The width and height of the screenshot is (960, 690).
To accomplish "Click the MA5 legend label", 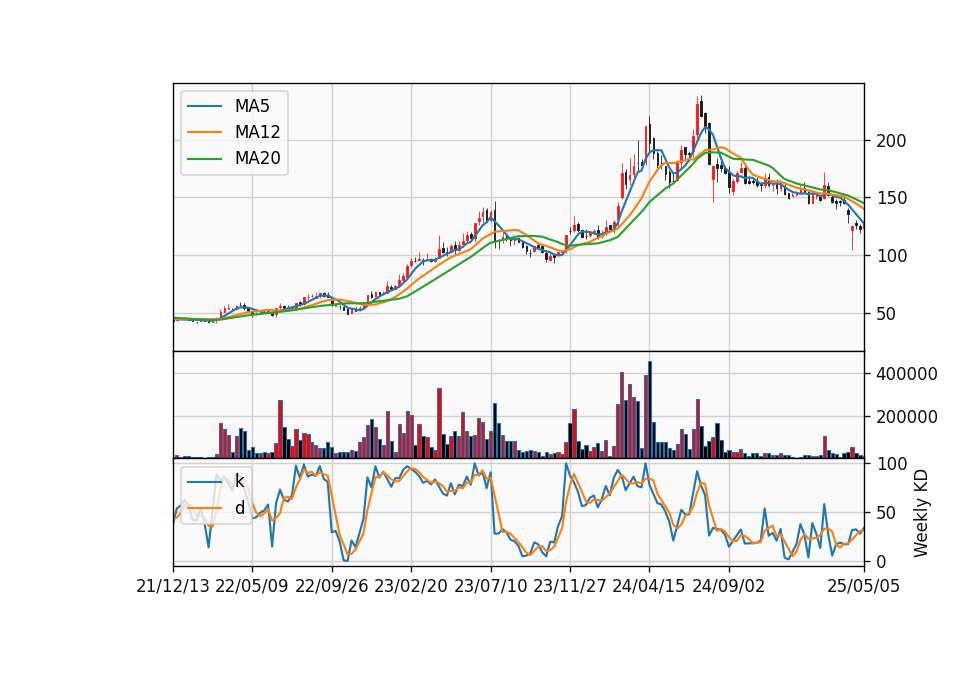I will (x=252, y=106).
